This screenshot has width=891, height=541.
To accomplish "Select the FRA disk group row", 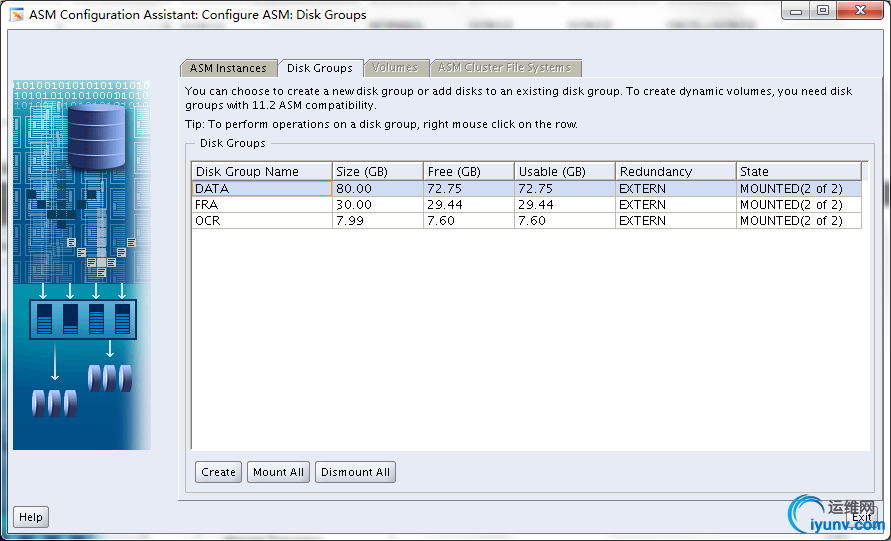I will pyautogui.click(x=527, y=205).
